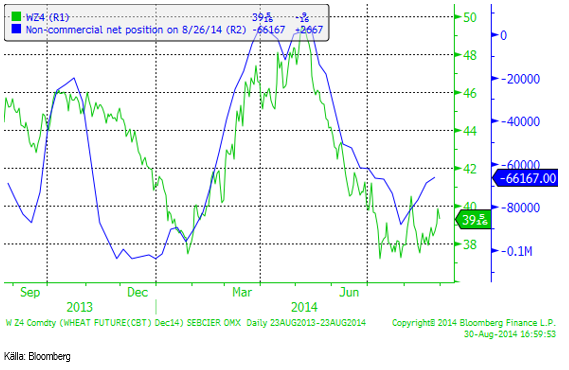Click the 2014 year label
The height and width of the screenshot is (370, 569).
click(304, 308)
